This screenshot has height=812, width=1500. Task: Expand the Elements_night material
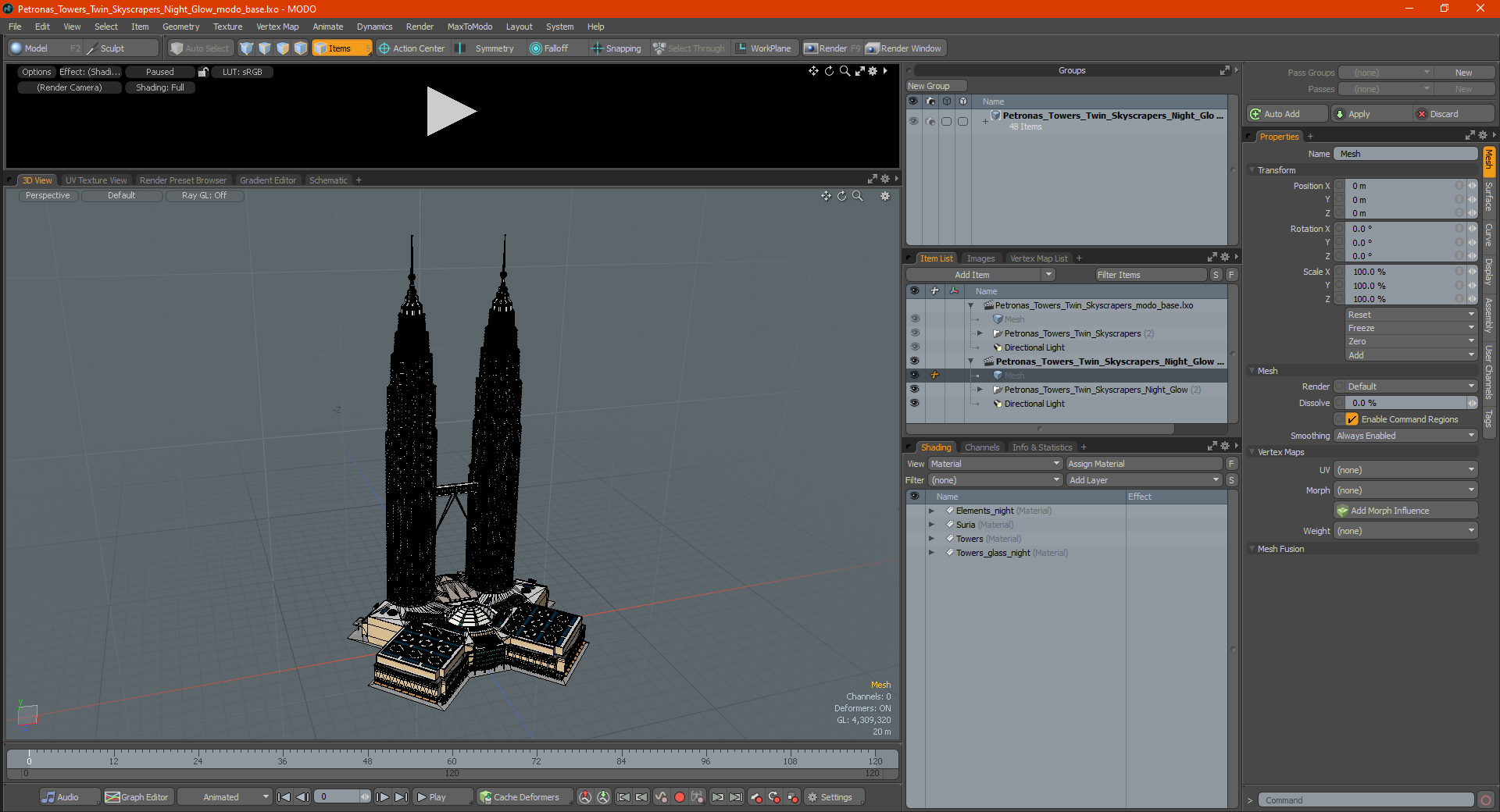click(931, 511)
